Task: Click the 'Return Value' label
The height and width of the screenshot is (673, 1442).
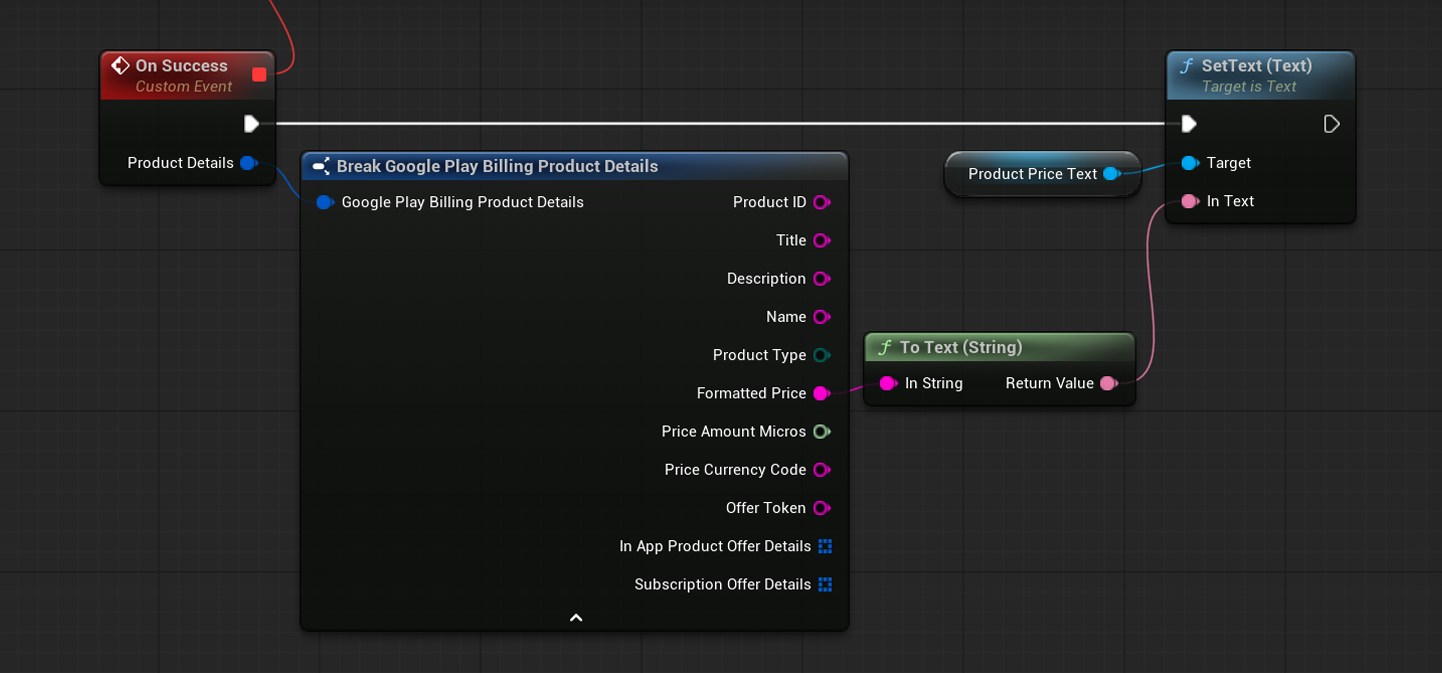Action: (1049, 383)
